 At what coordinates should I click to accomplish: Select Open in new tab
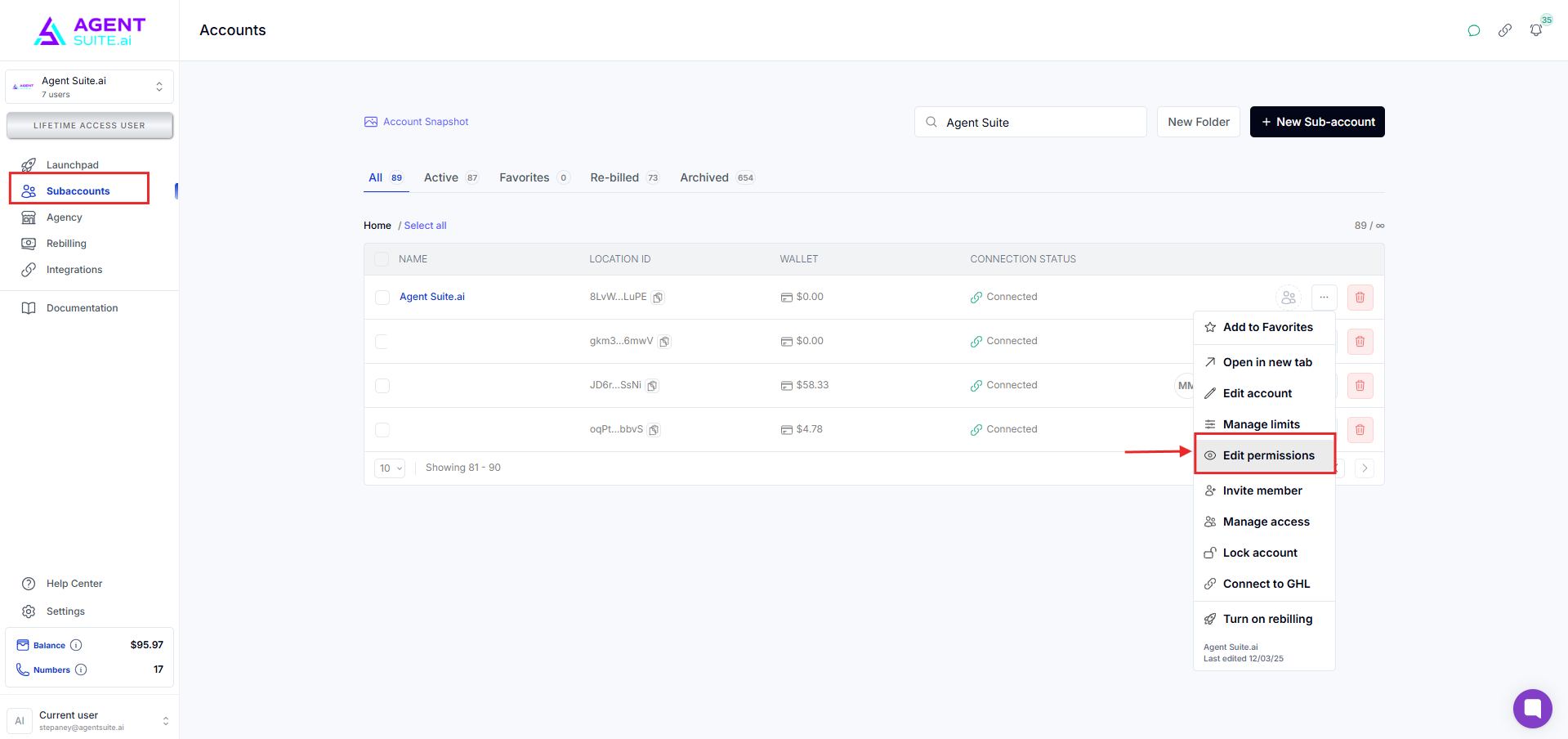(x=1265, y=362)
